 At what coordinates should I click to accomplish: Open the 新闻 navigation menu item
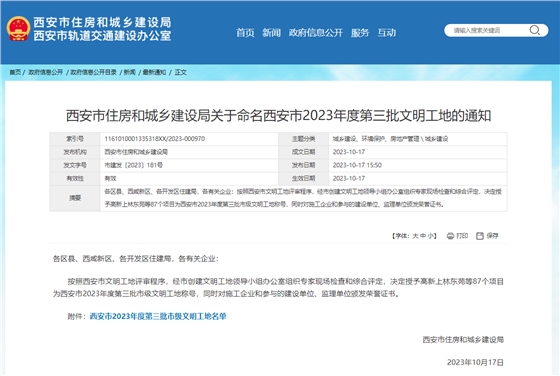pyautogui.click(x=271, y=33)
